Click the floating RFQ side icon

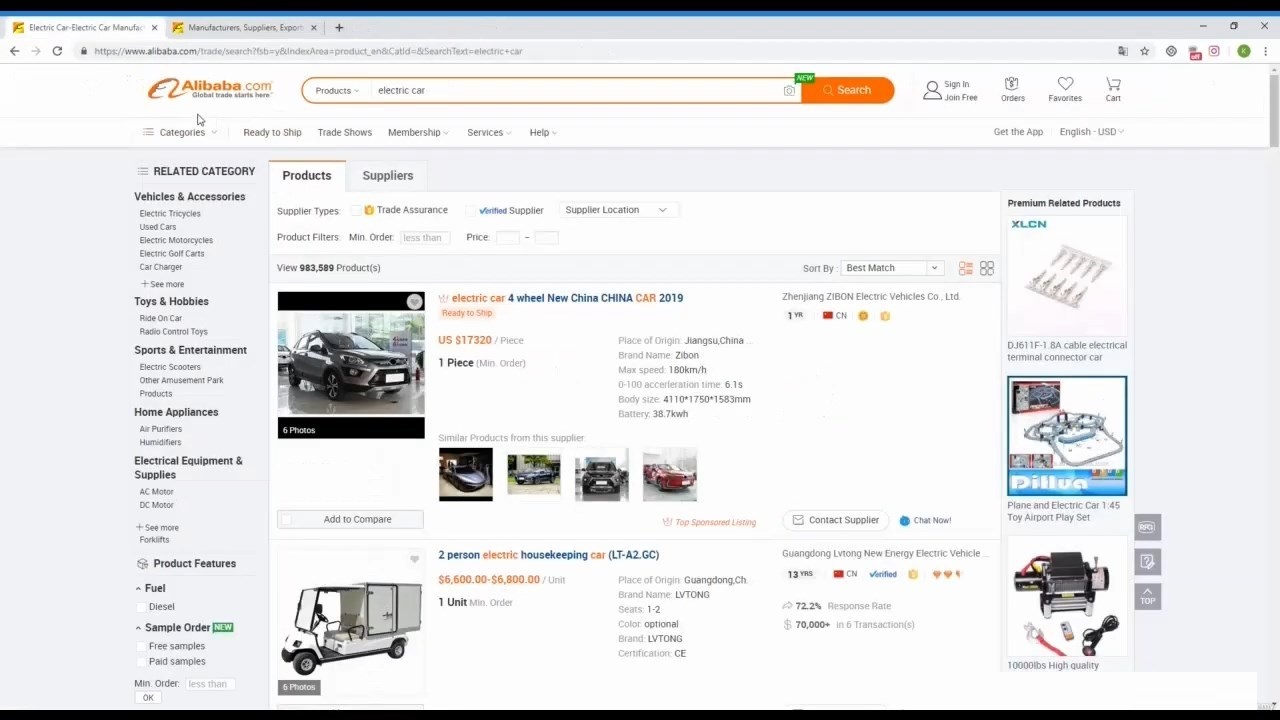(x=1148, y=527)
